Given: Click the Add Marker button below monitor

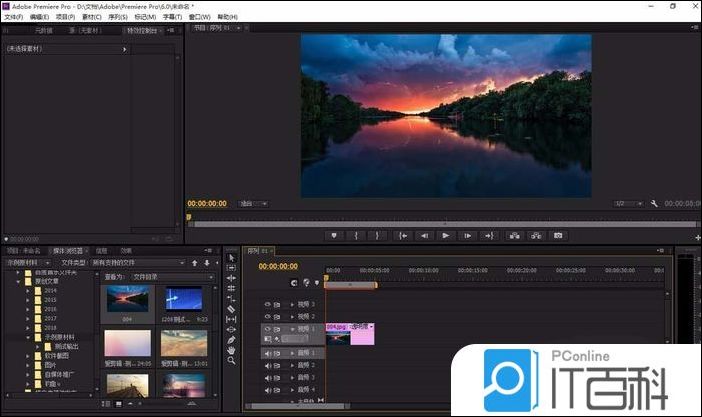Looking at the screenshot, I should click(334, 236).
